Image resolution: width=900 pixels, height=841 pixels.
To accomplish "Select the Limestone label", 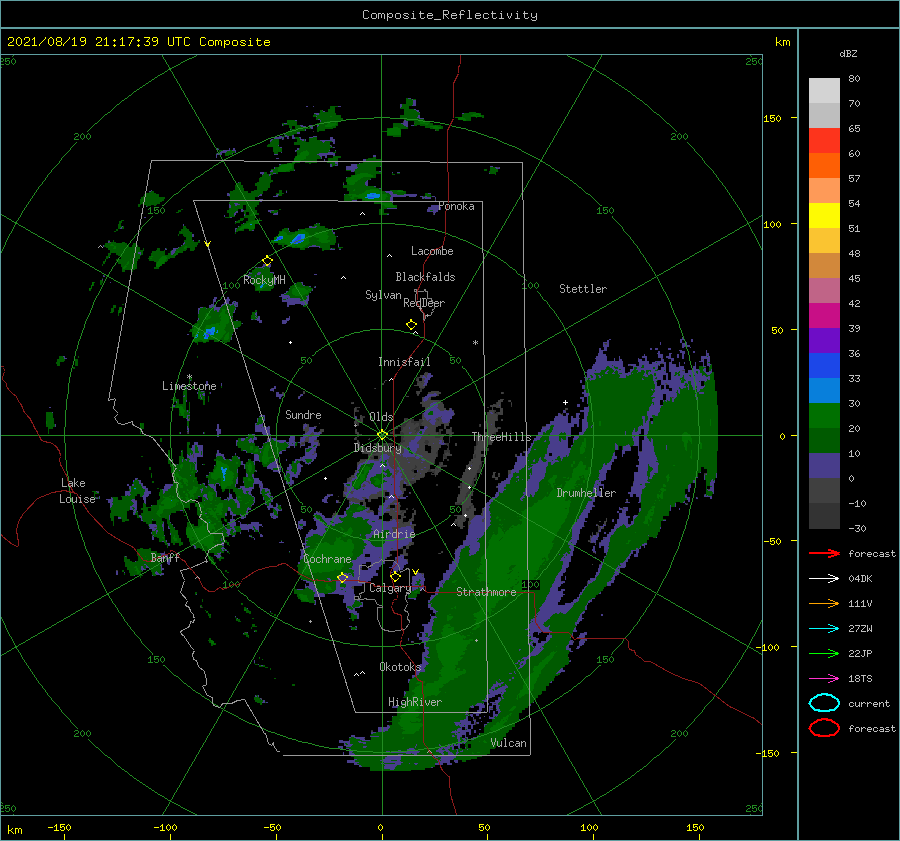I will tap(189, 386).
